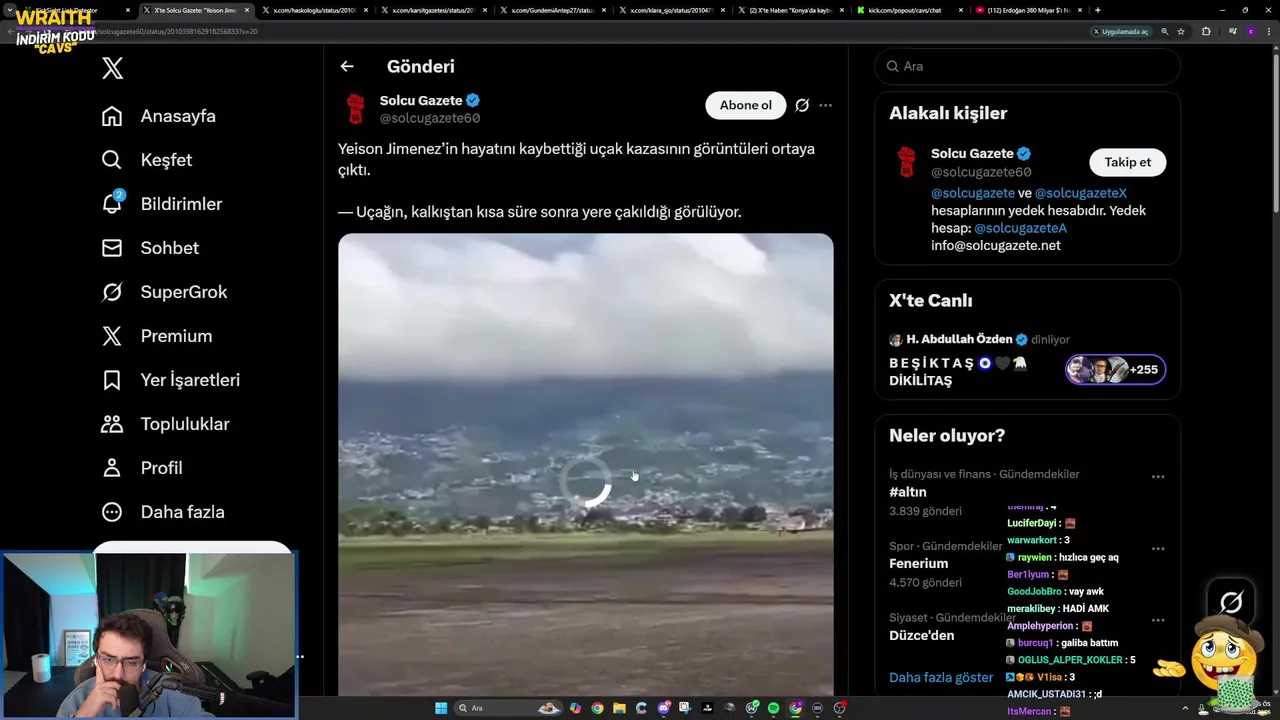Click the floating Grok button
1280x720 pixels.
point(1231,602)
